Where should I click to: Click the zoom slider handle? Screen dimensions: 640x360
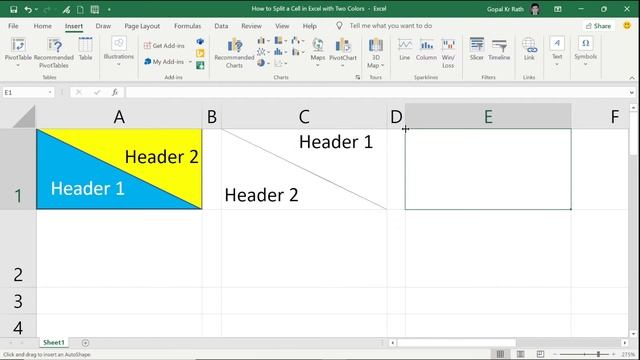click(x=598, y=354)
